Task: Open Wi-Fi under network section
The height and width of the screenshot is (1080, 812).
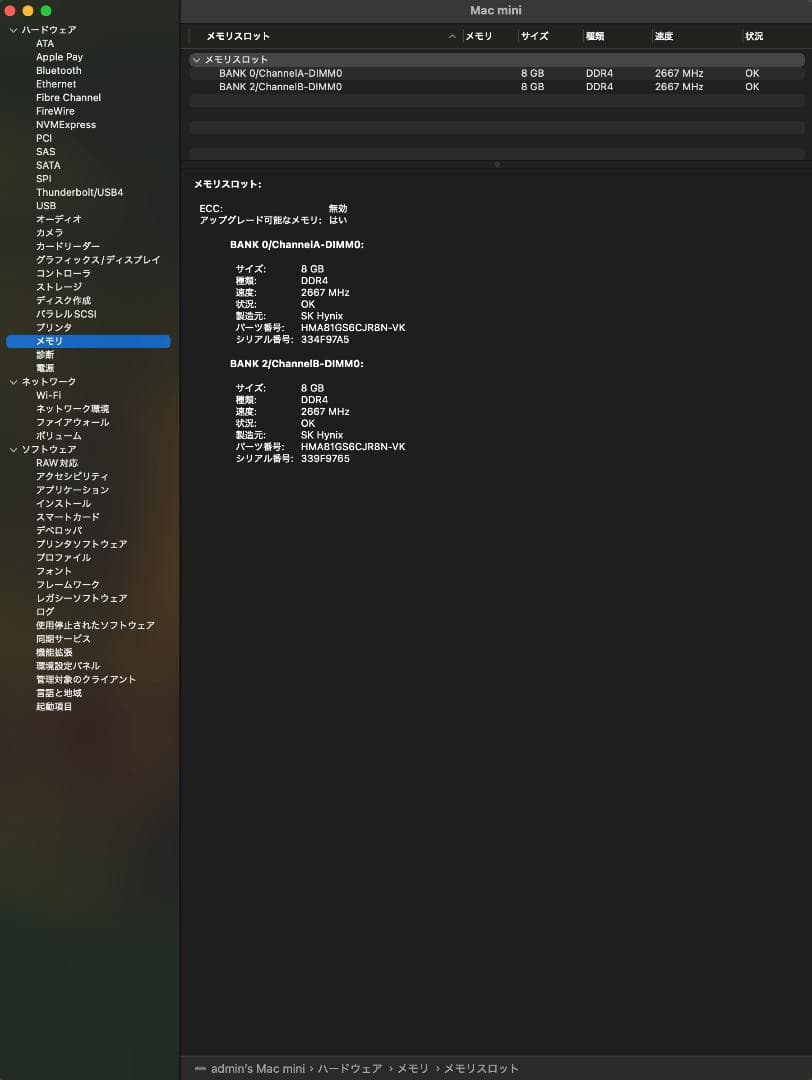Action: click(x=48, y=395)
